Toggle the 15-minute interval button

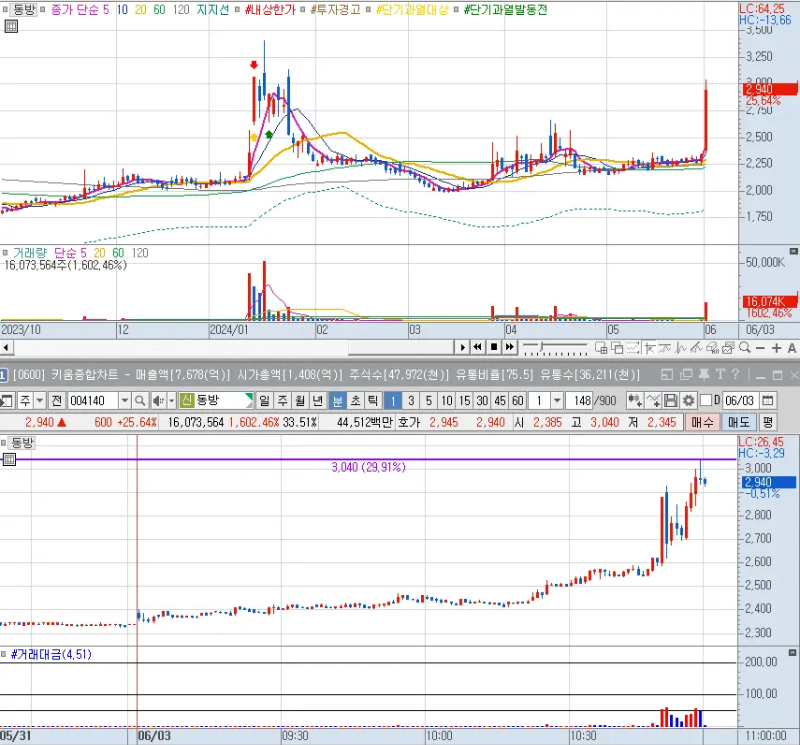coord(464,401)
